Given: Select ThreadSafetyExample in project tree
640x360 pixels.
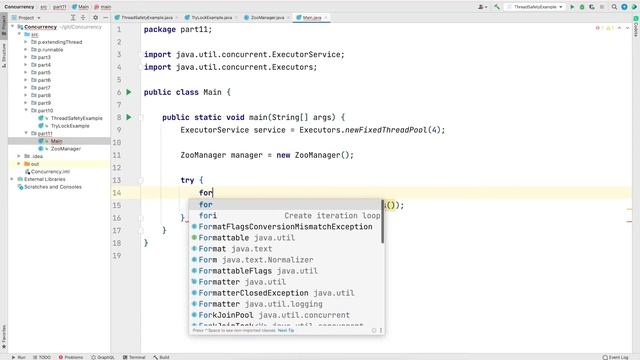Looking at the screenshot, I should [x=76, y=118].
